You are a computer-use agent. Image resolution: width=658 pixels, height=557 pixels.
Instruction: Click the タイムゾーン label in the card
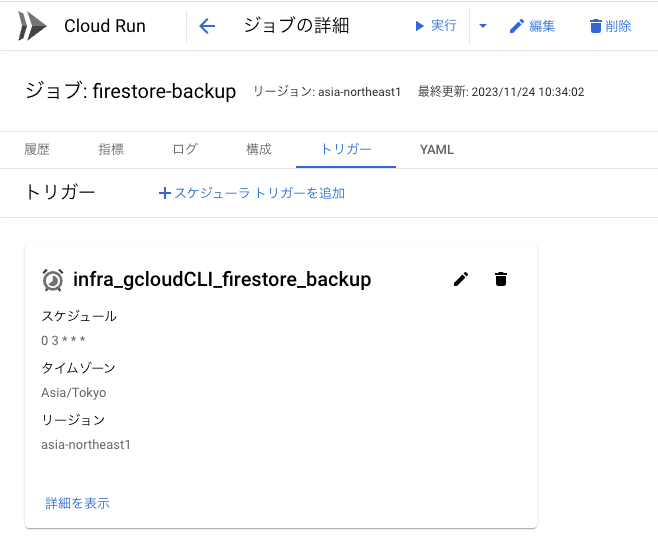[78, 368]
